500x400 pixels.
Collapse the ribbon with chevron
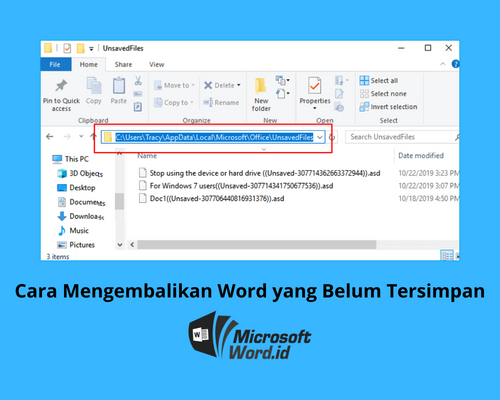[x=443, y=64]
